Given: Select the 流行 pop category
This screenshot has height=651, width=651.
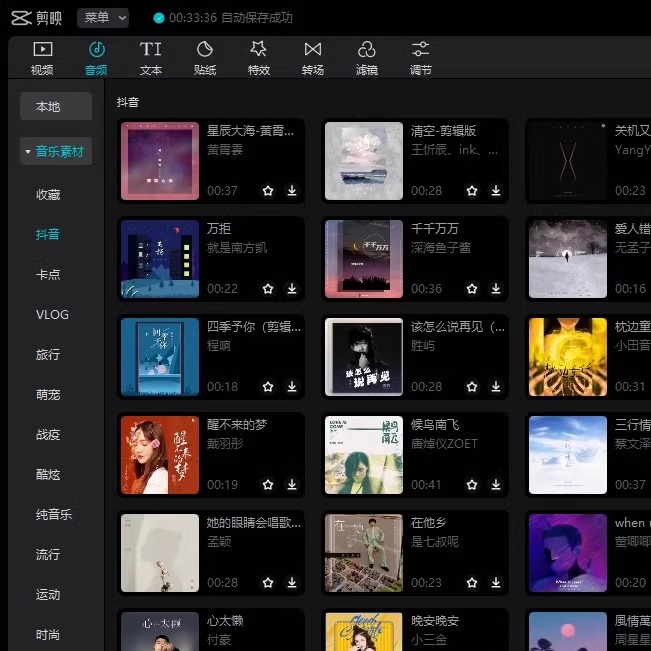Looking at the screenshot, I should pos(48,555).
